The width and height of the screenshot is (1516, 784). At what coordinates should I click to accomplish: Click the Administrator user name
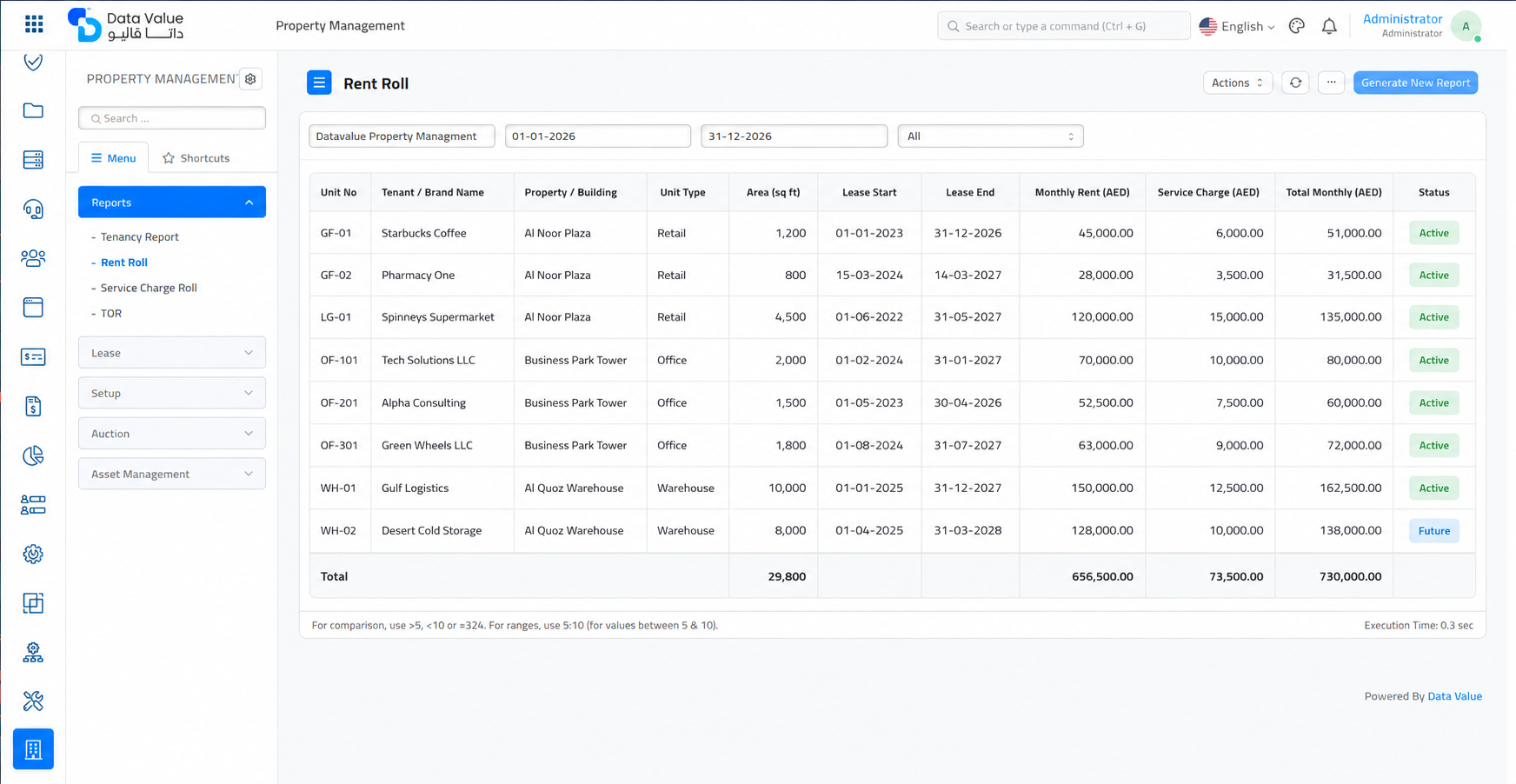pyautogui.click(x=1402, y=19)
